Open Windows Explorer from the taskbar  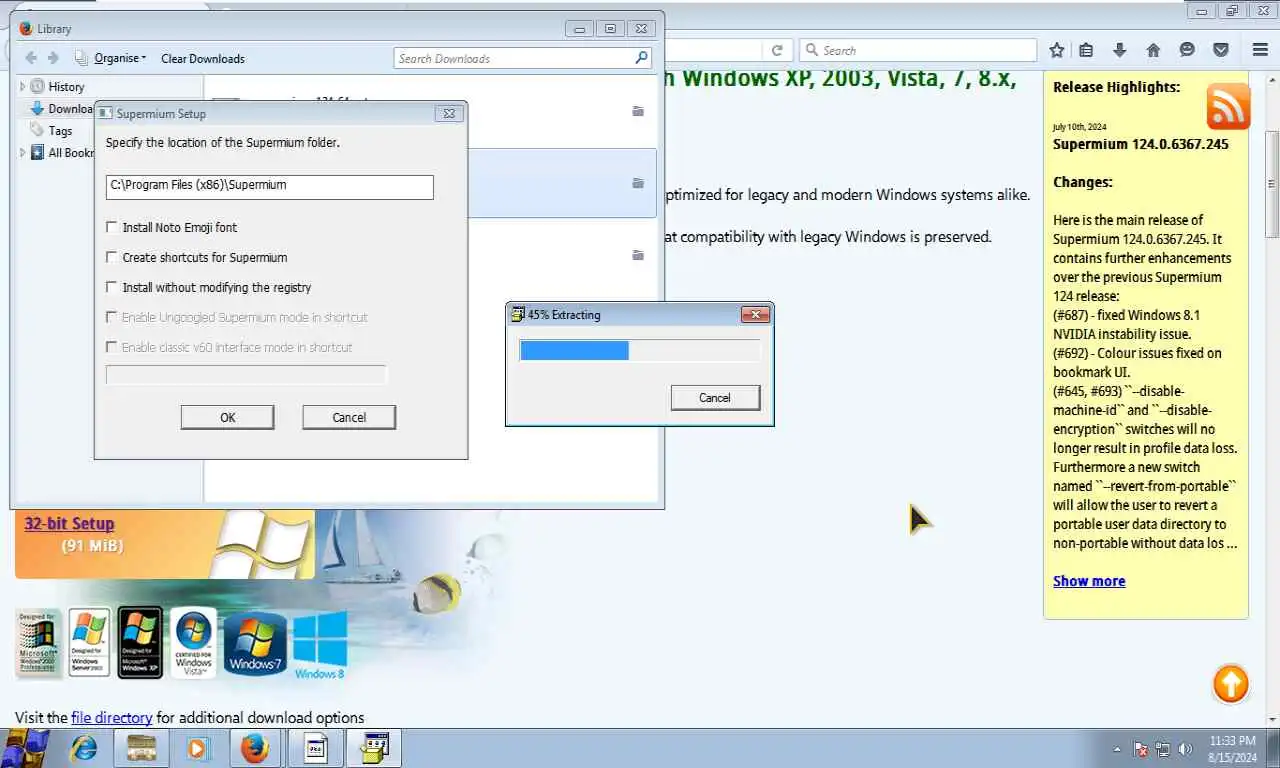(x=141, y=748)
